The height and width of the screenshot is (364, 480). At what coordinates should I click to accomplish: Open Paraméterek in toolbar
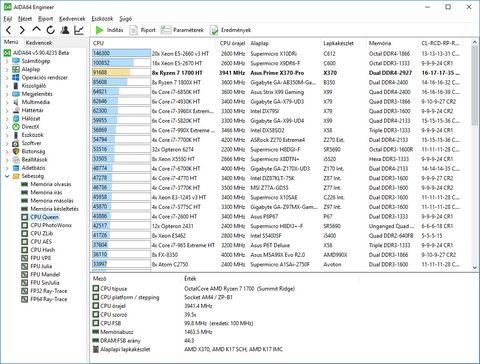coord(182,30)
